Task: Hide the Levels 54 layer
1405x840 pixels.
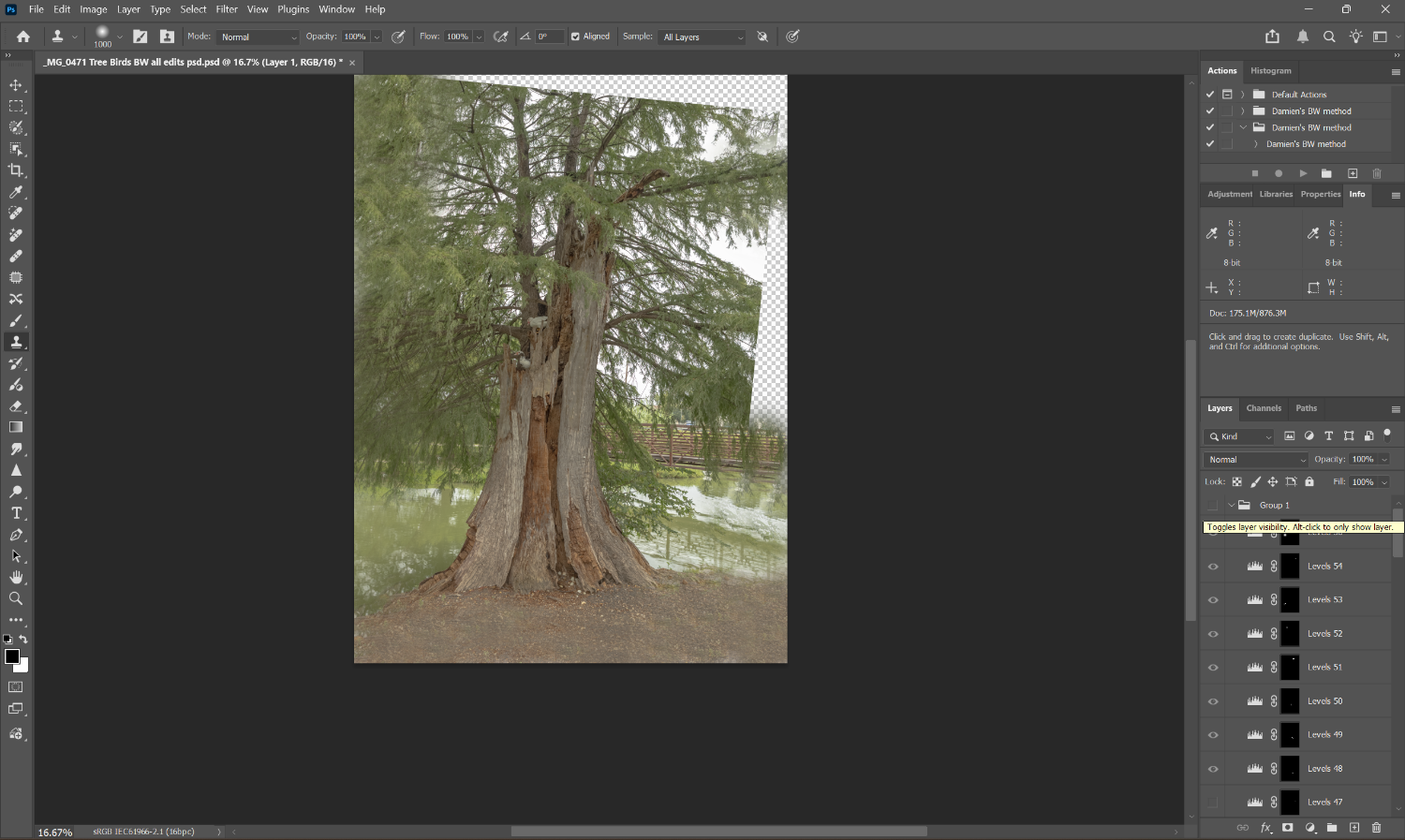Action: coord(1213,567)
